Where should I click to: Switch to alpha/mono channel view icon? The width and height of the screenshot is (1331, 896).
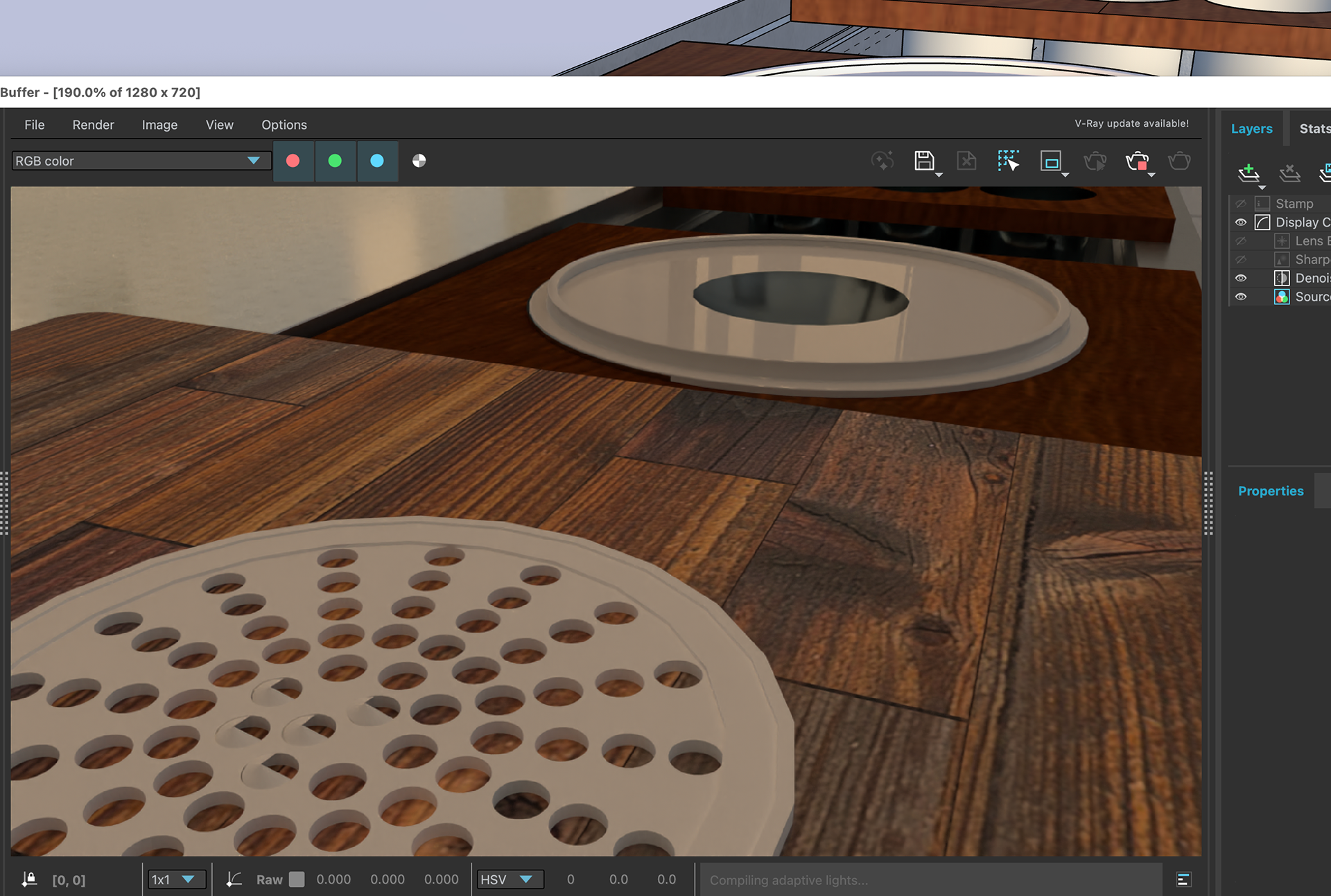click(x=419, y=161)
